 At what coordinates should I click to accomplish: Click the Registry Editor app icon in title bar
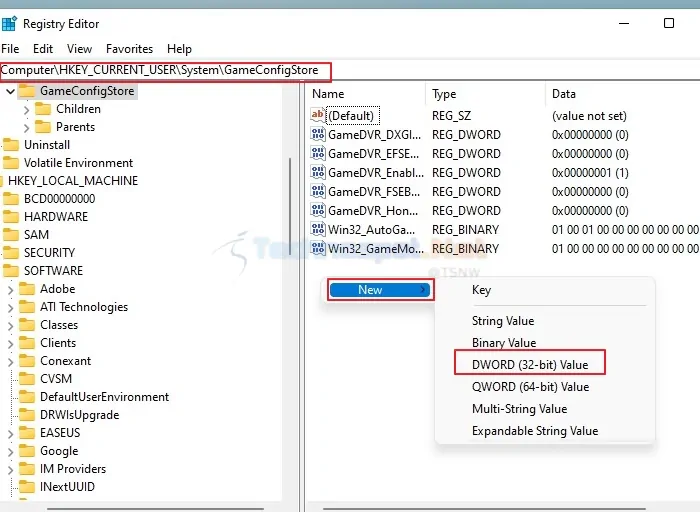[x=8, y=24]
